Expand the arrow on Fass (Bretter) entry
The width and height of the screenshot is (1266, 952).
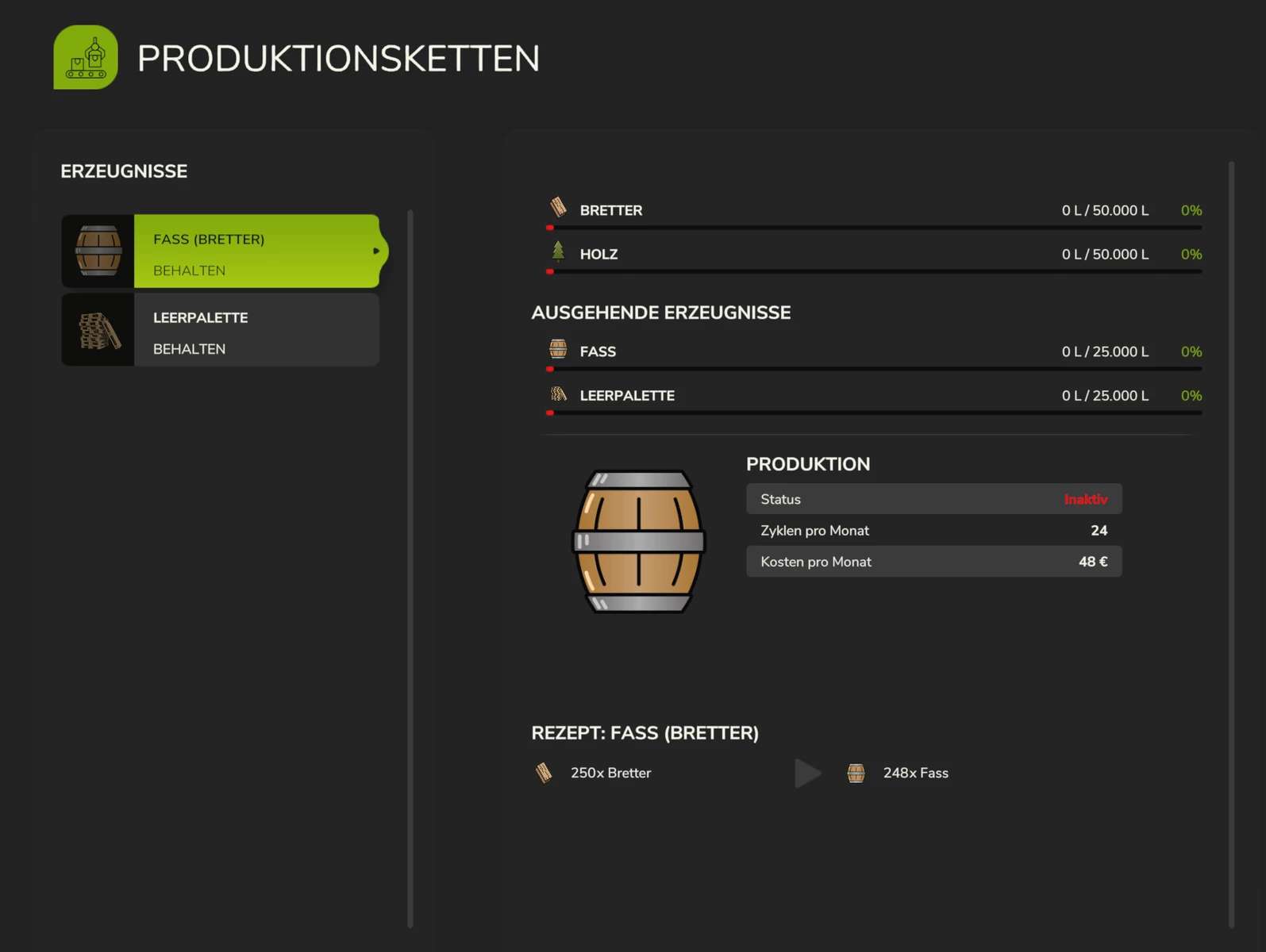(x=376, y=251)
